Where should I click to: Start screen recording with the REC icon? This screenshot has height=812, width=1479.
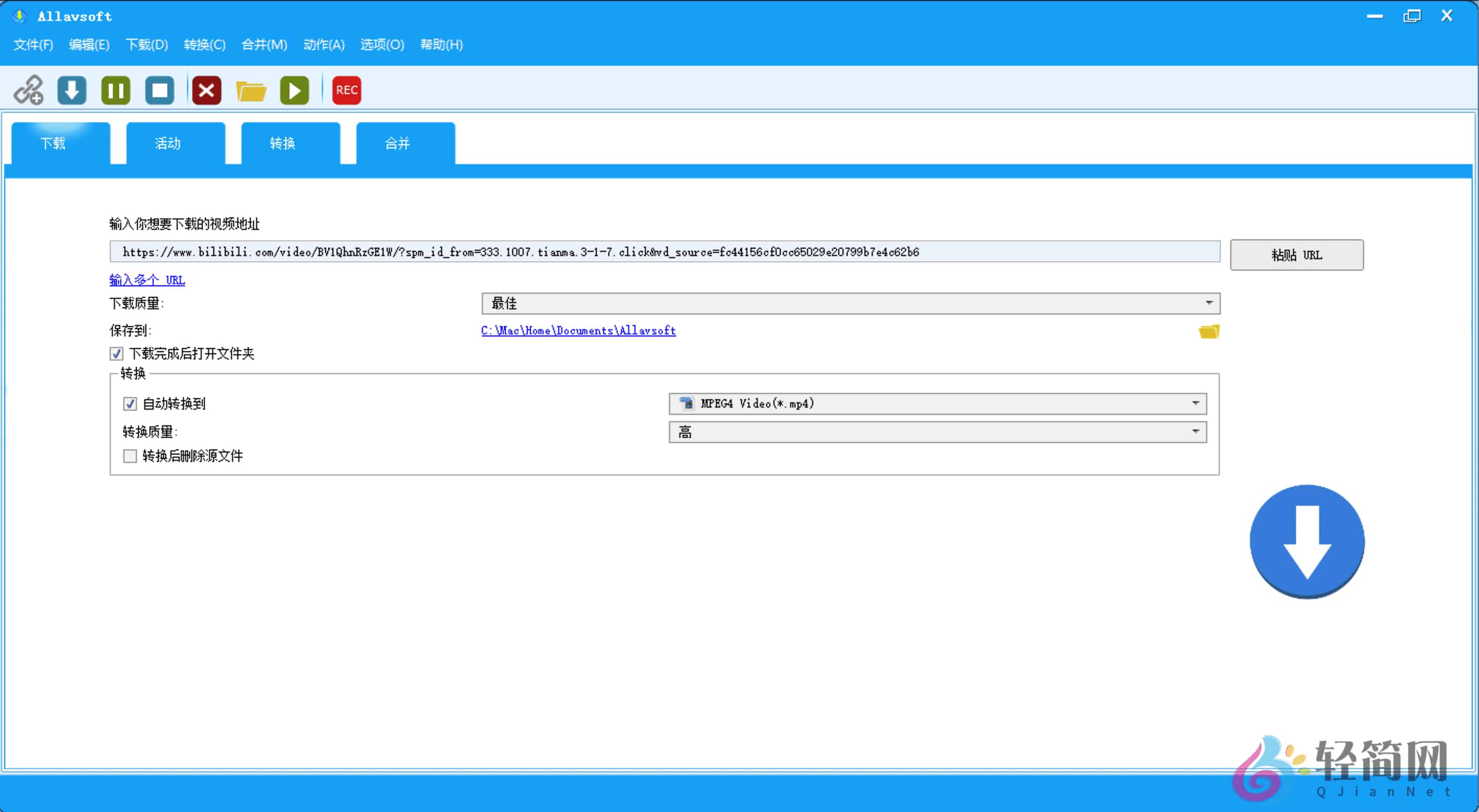[345, 90]
